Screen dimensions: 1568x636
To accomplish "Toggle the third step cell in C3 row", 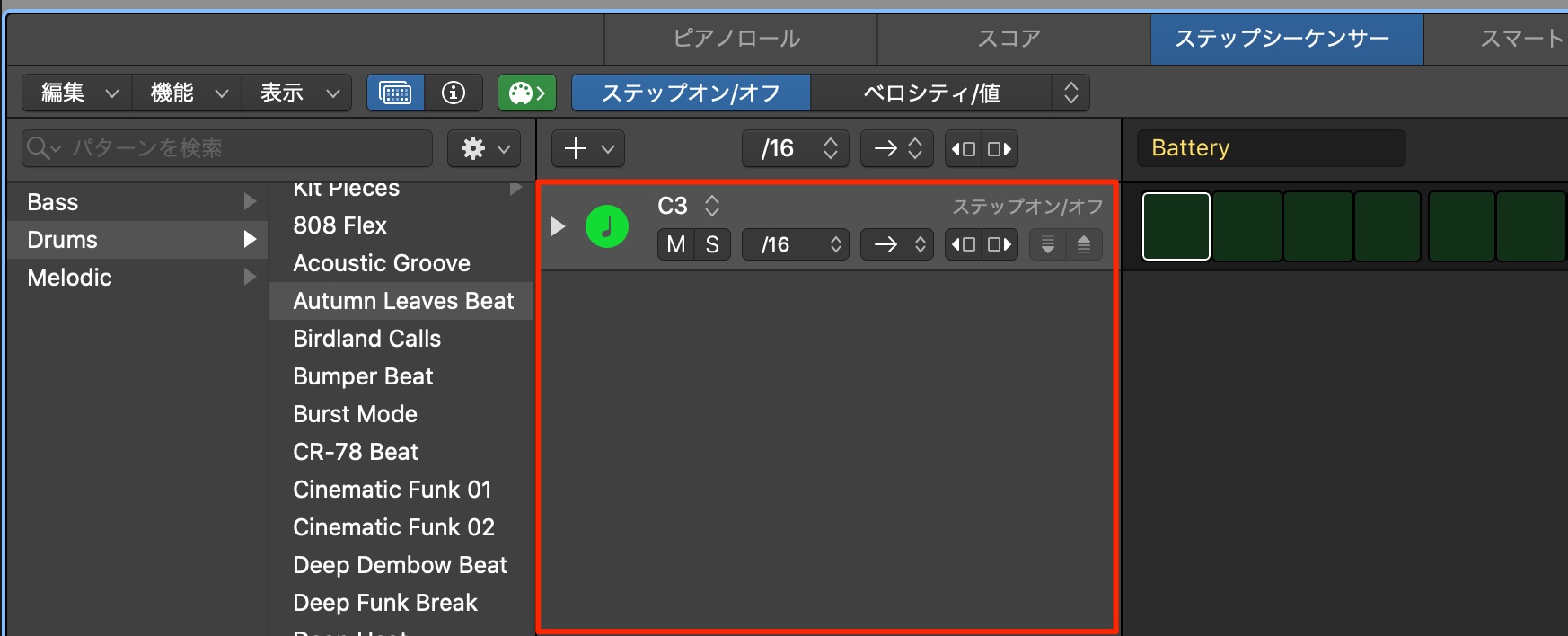I will click(1318, 226).
